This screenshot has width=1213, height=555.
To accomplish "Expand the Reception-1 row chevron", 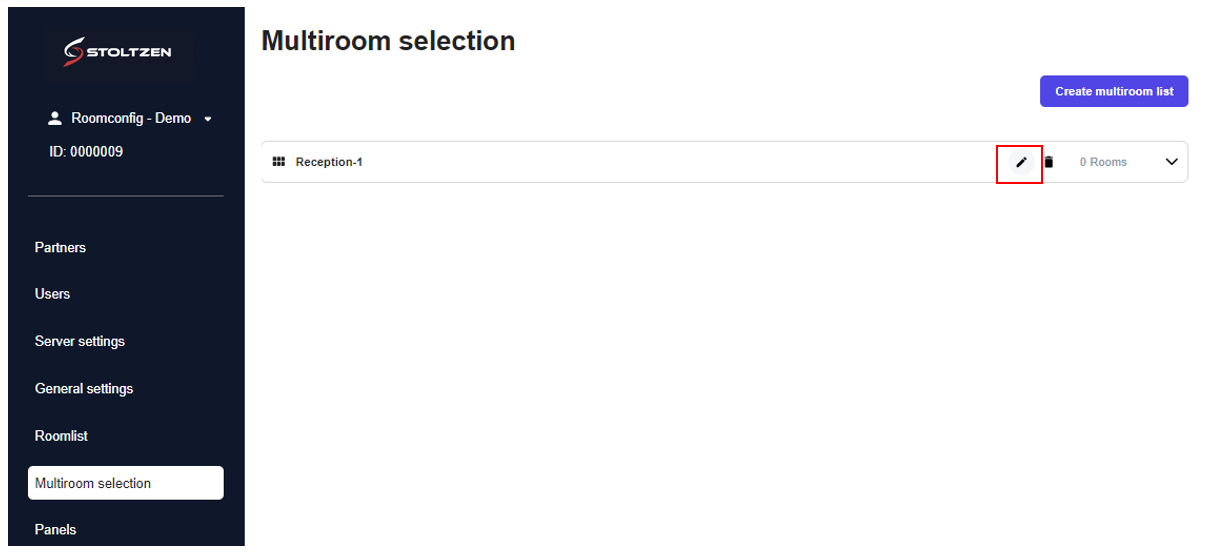I will point(1172,162).
